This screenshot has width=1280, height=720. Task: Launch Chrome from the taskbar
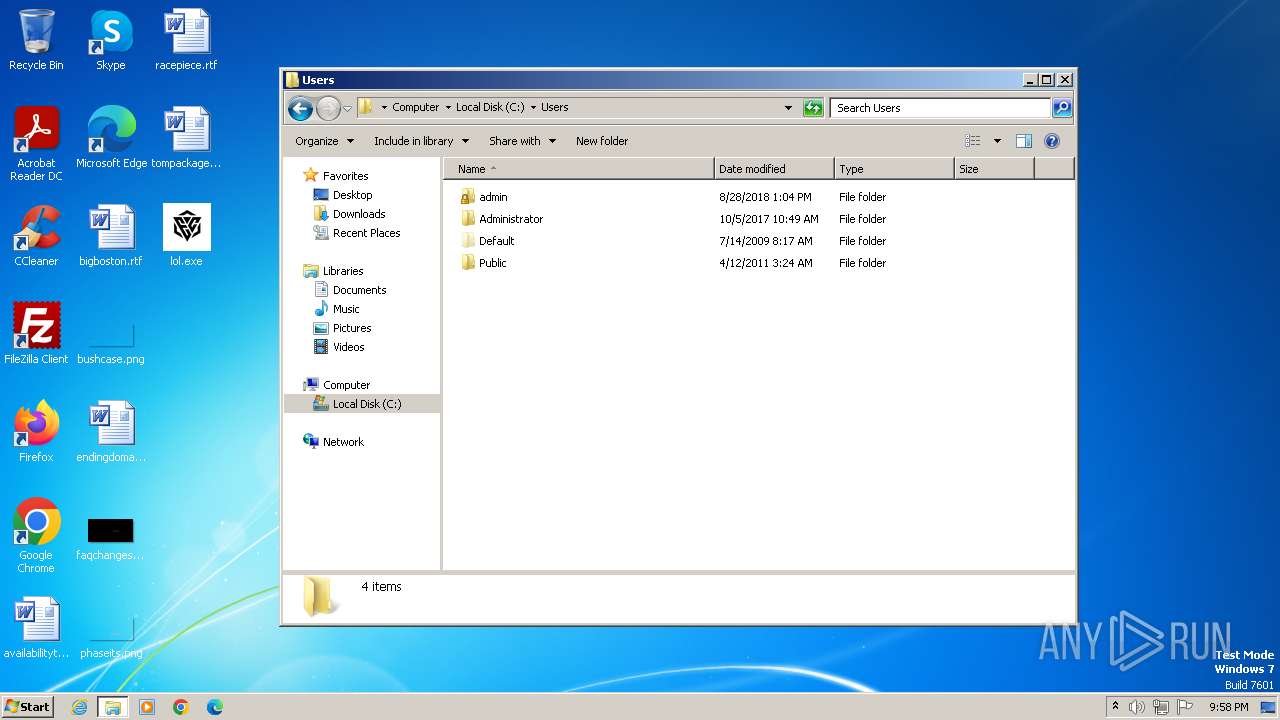click(181, 707)
